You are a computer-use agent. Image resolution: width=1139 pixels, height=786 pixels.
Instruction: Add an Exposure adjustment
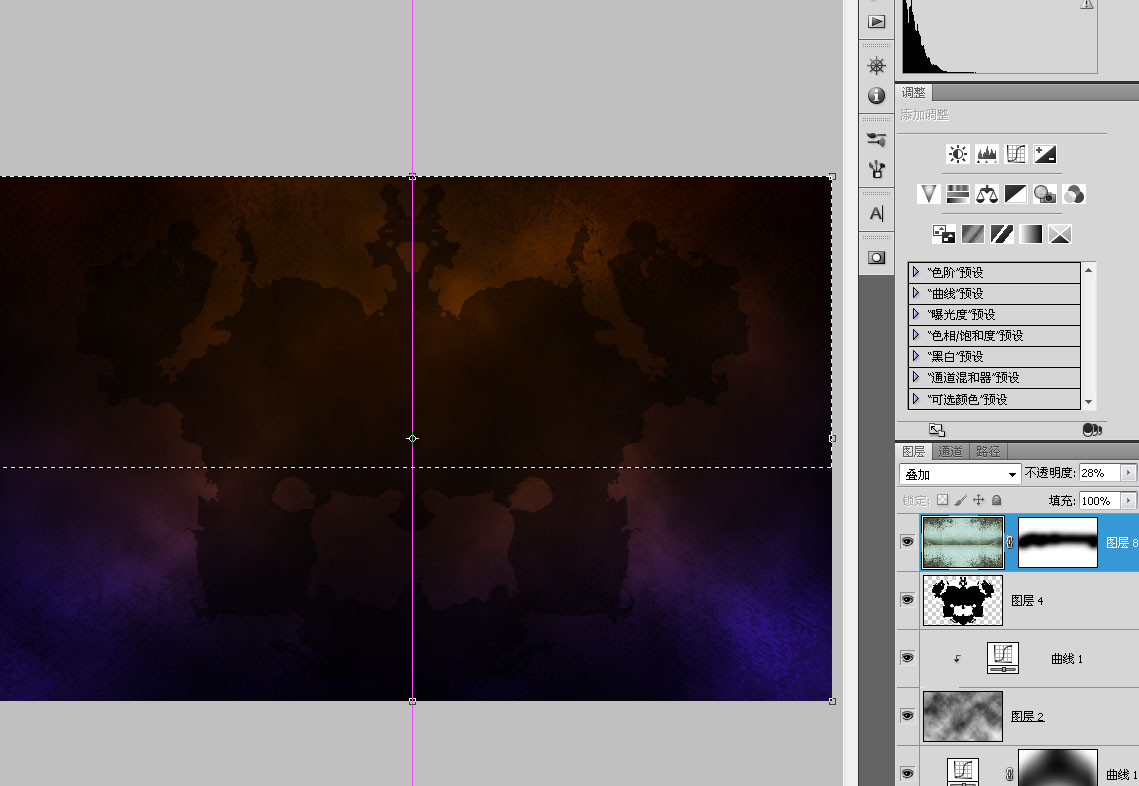(x=1045, y=154)
